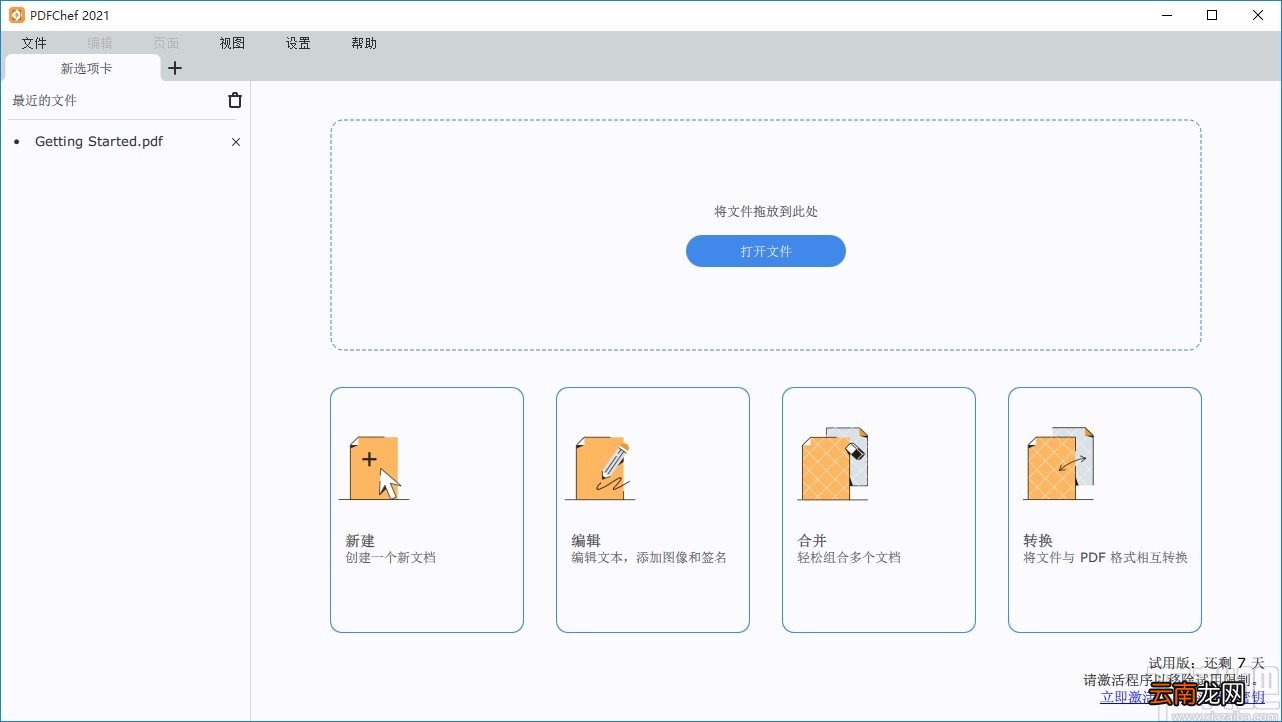This screenshot has height=722, width=1282.
Task: Remove Getting Started.pdf from recent list
Action: (x=236, y=142)
